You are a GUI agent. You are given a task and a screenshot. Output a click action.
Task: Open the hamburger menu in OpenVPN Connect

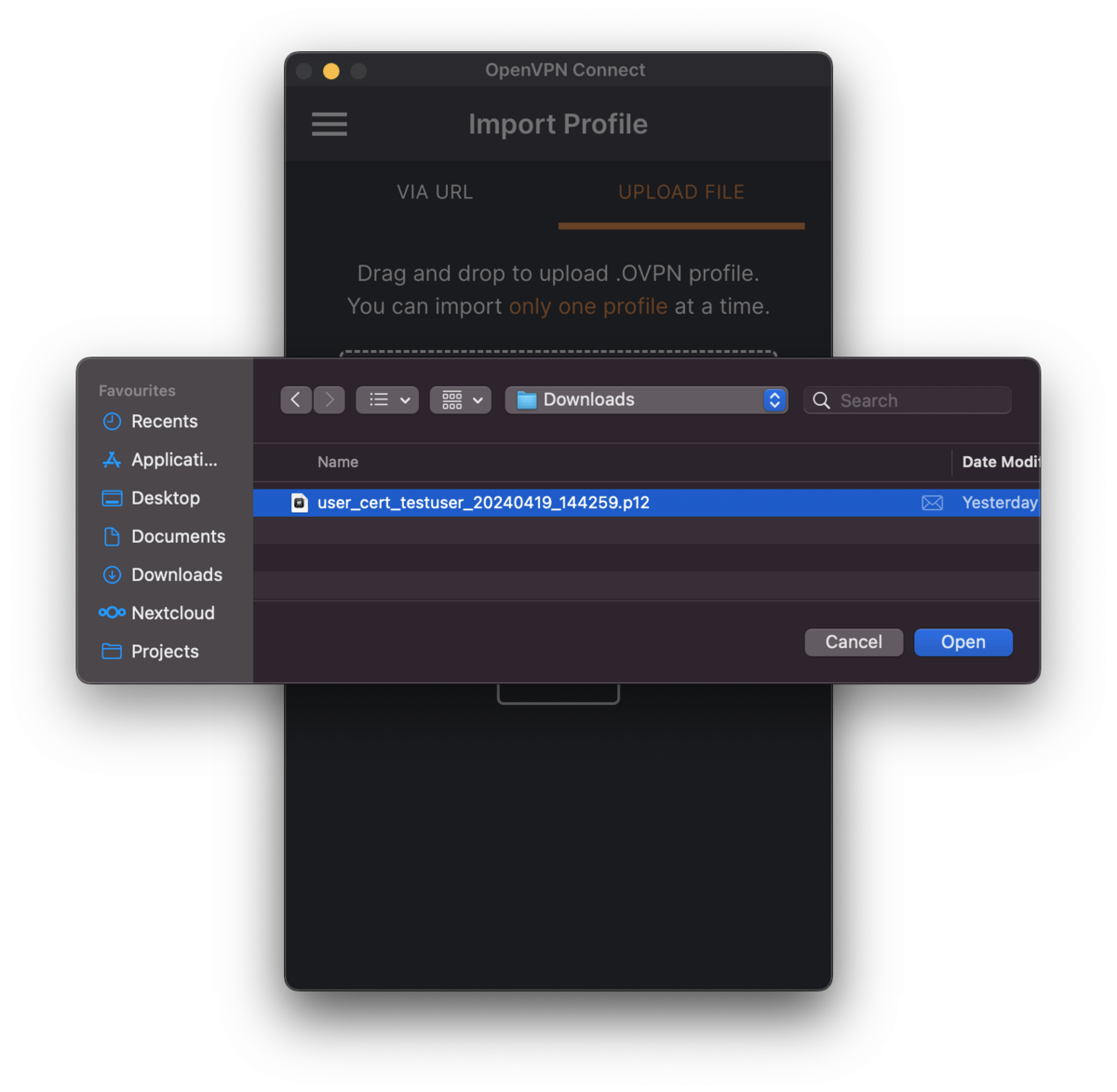[330, 124]
